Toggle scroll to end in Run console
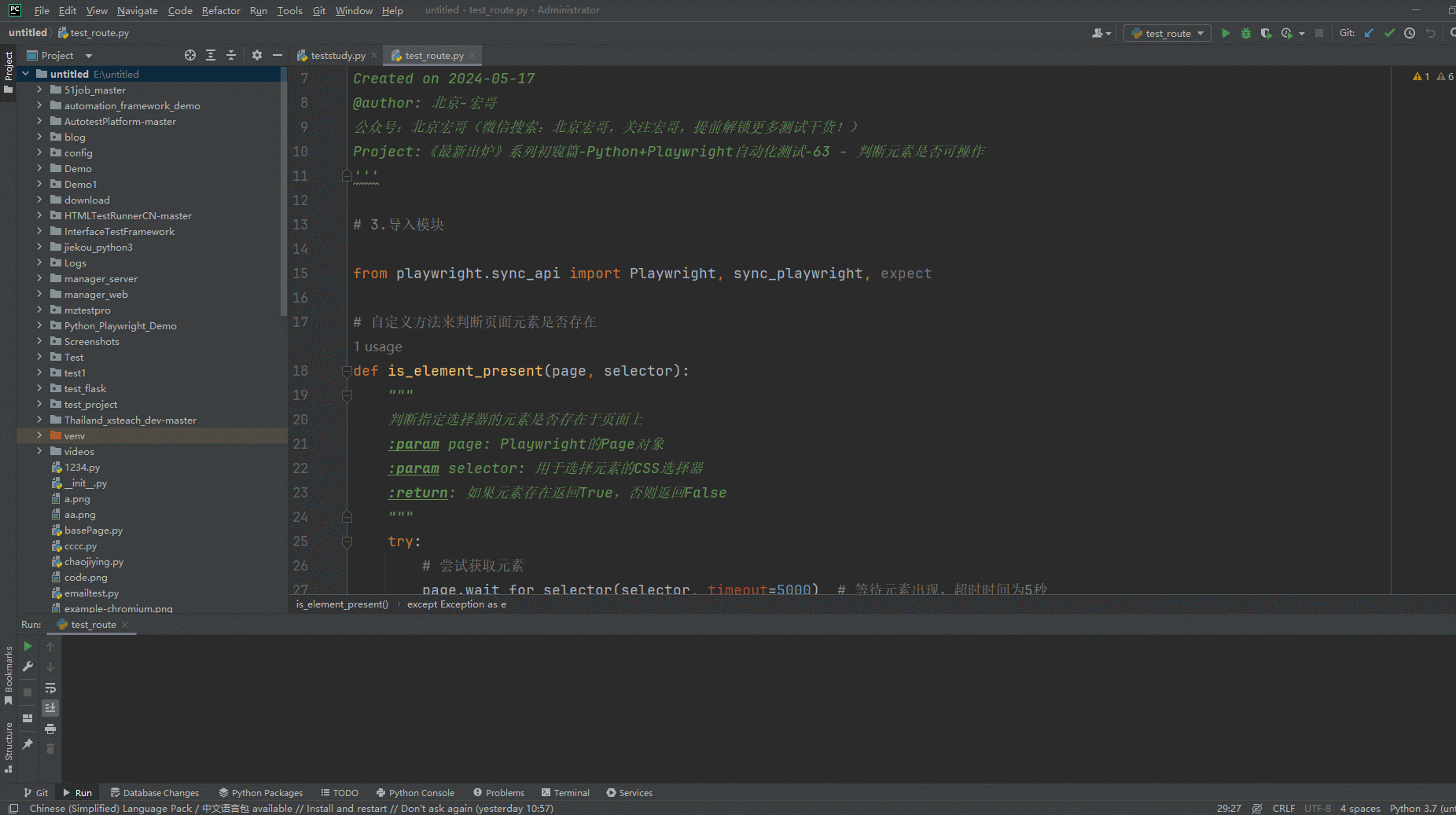This screenshot has width=1456, height=815. pos(50,708)
